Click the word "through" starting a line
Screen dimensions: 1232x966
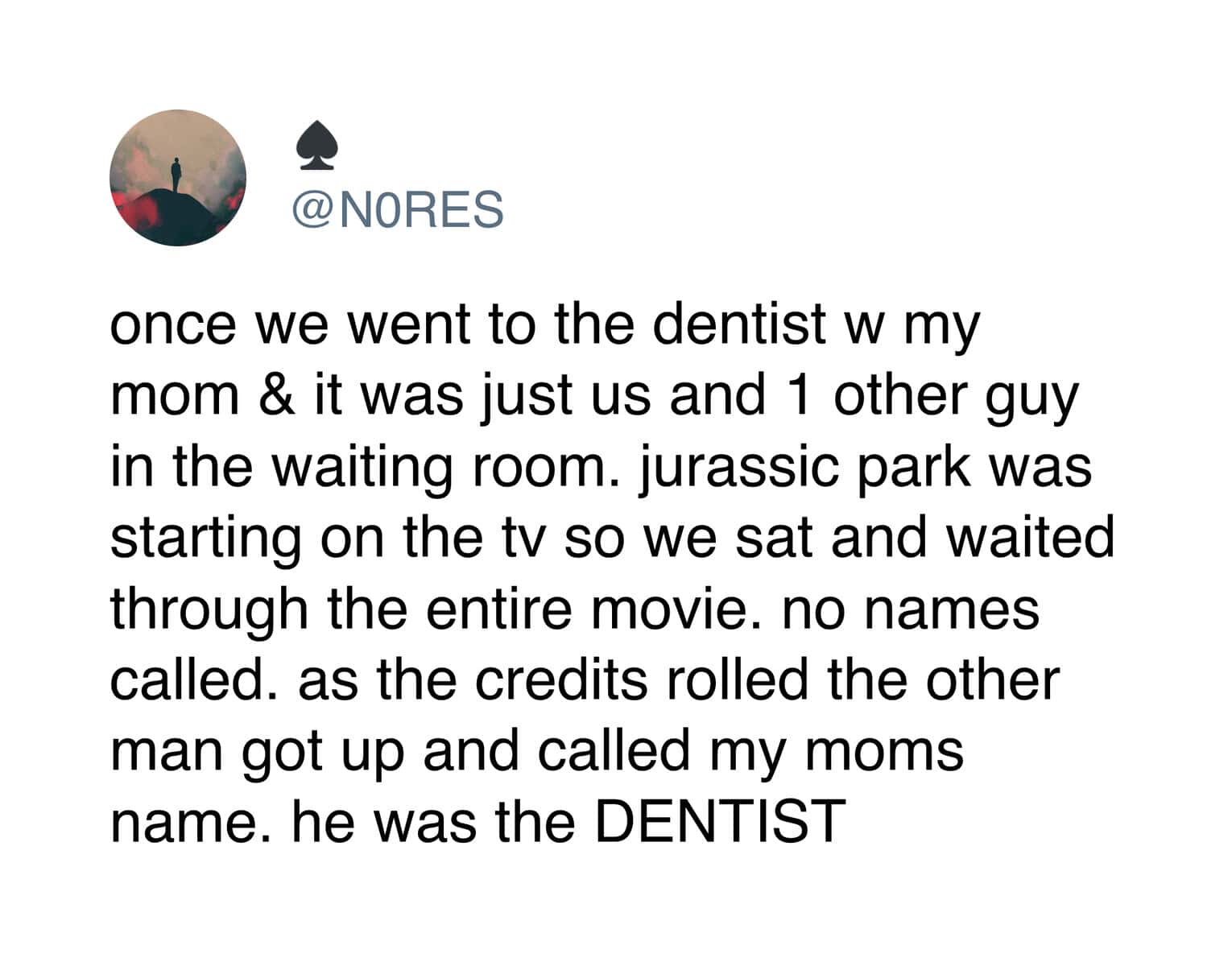coord(209,609)
